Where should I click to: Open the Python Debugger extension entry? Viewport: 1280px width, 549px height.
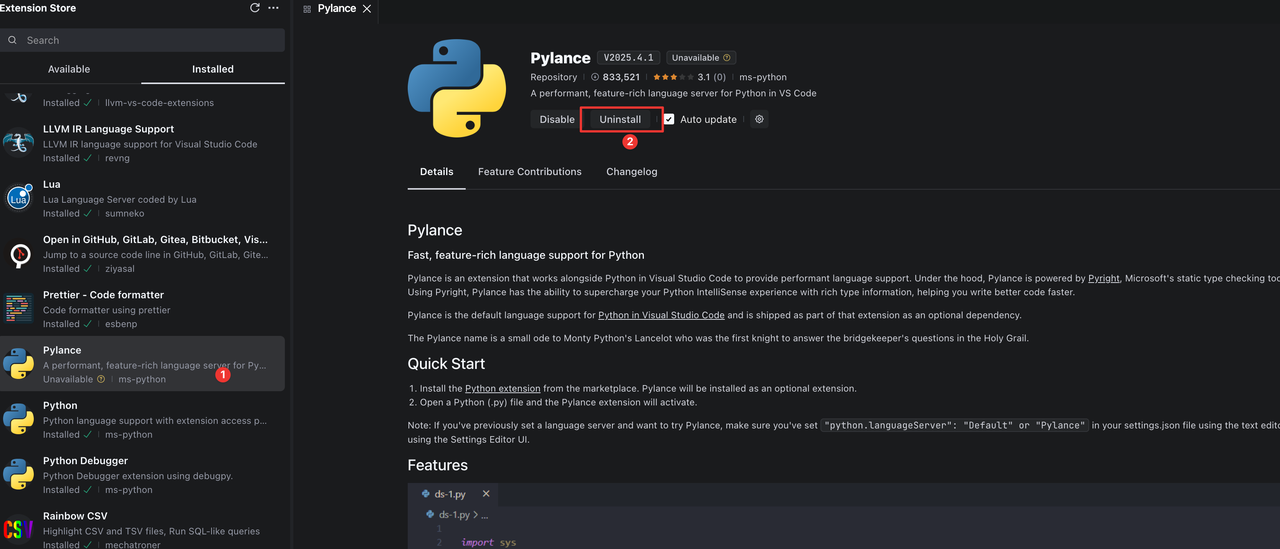tap(85, 461)
